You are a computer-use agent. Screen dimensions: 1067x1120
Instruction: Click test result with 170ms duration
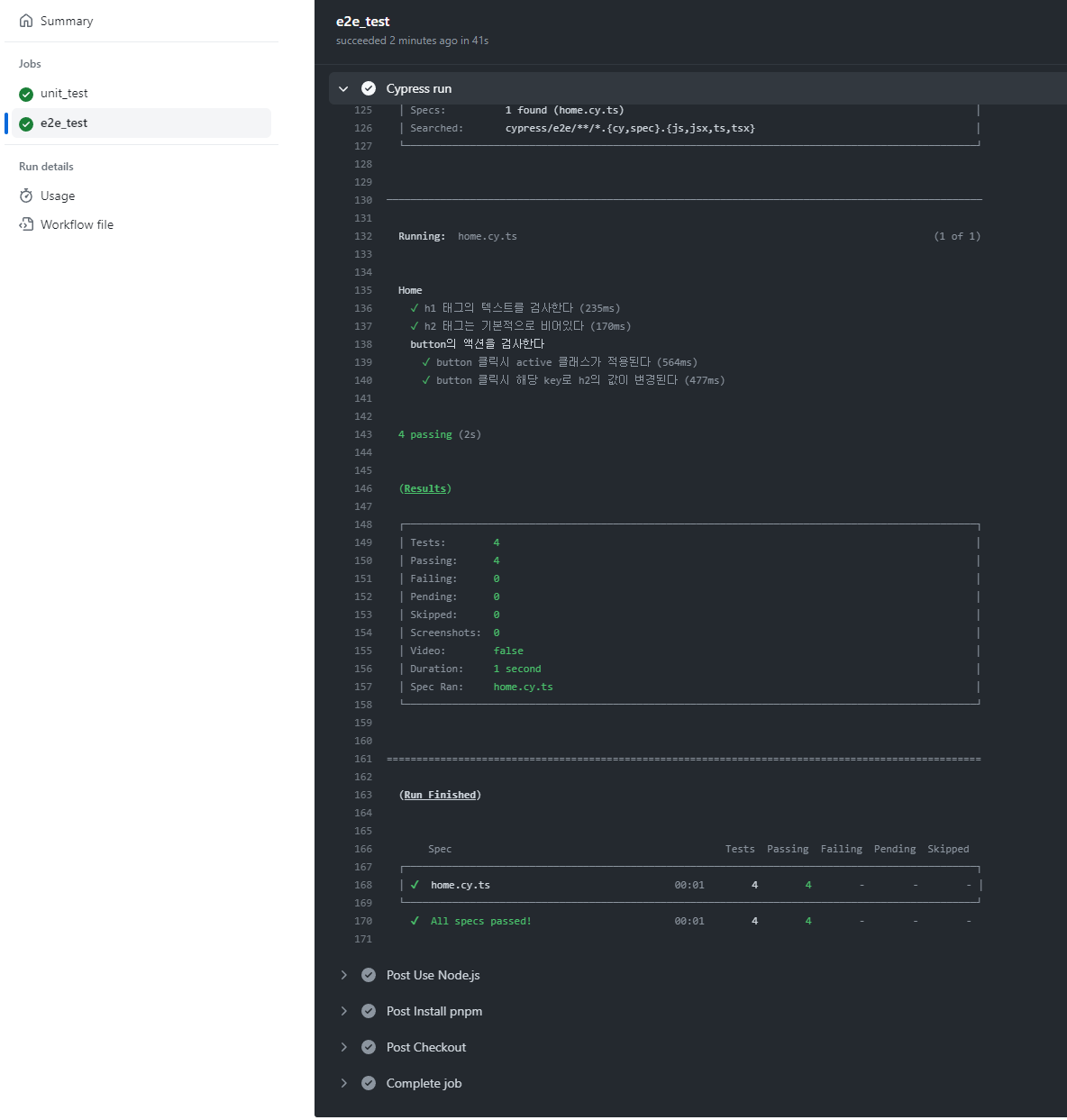pyautogui.click(x=520, y=326)
